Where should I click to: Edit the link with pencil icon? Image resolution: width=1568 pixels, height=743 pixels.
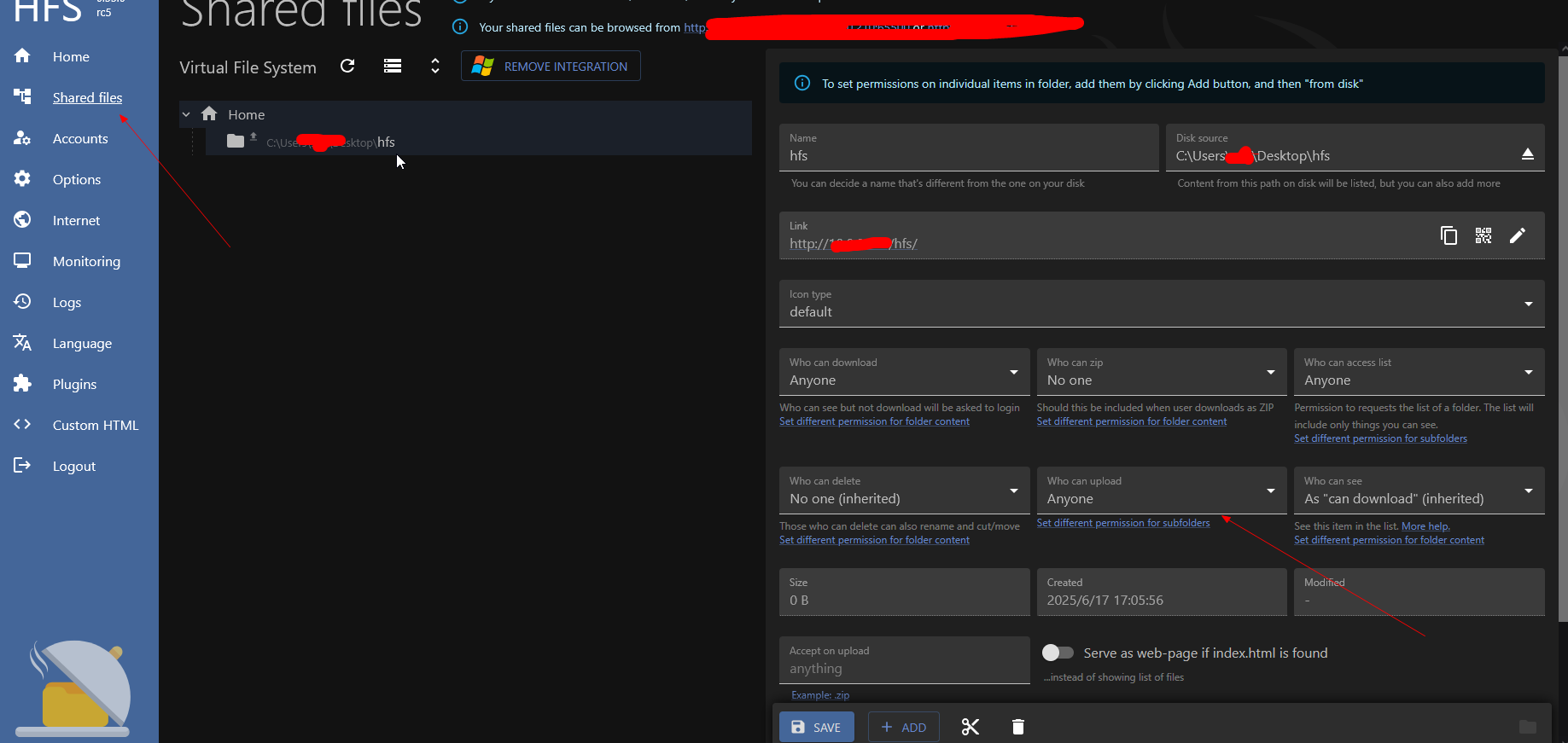point(1518,235)
